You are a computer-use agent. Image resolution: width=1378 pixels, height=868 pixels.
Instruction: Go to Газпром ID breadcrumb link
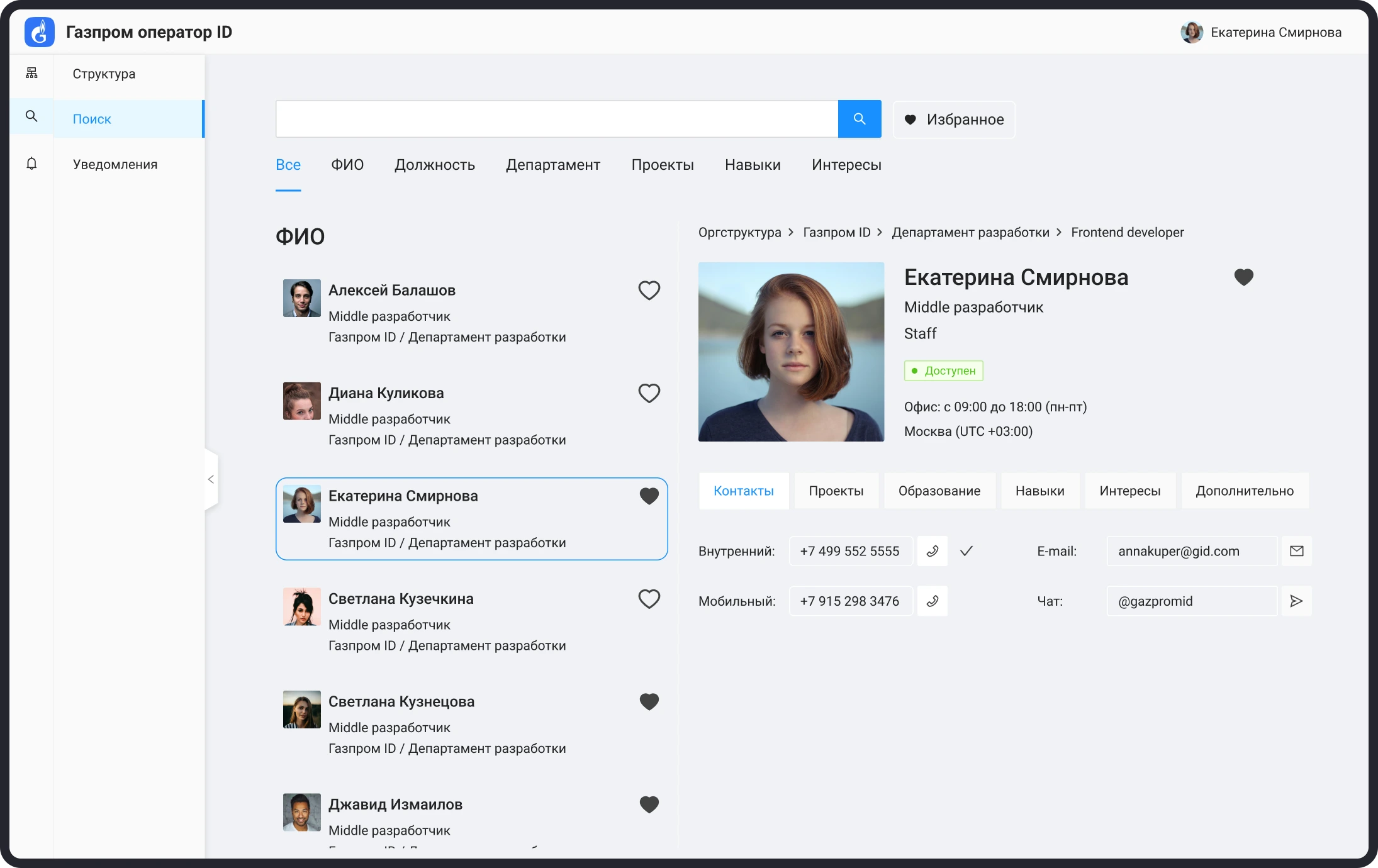tap(837, 232)
